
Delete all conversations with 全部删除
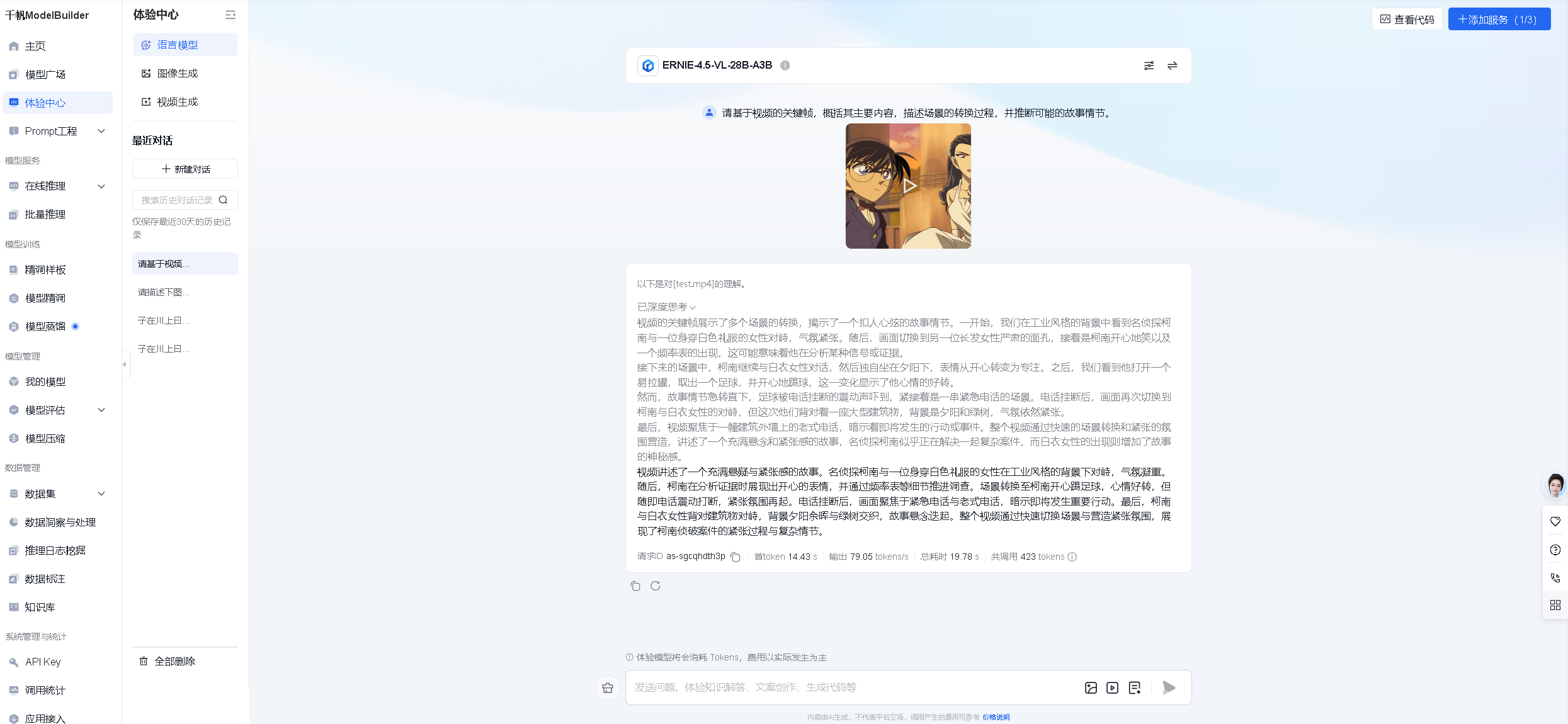pos(168,662)
